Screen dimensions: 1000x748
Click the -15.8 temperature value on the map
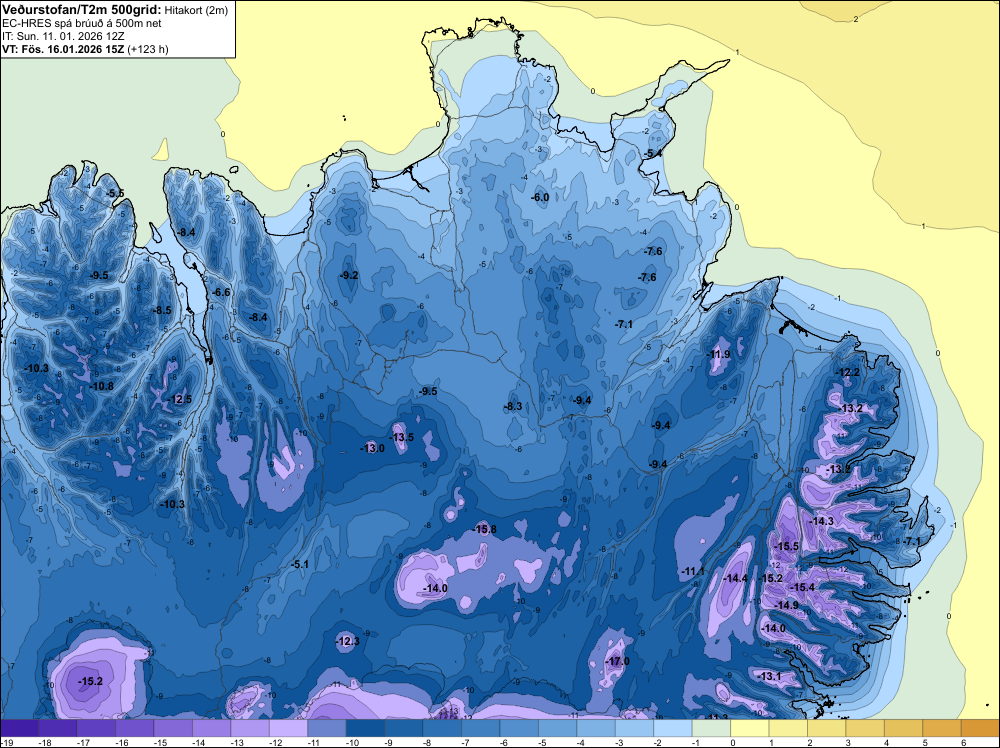tap(484, 529)
